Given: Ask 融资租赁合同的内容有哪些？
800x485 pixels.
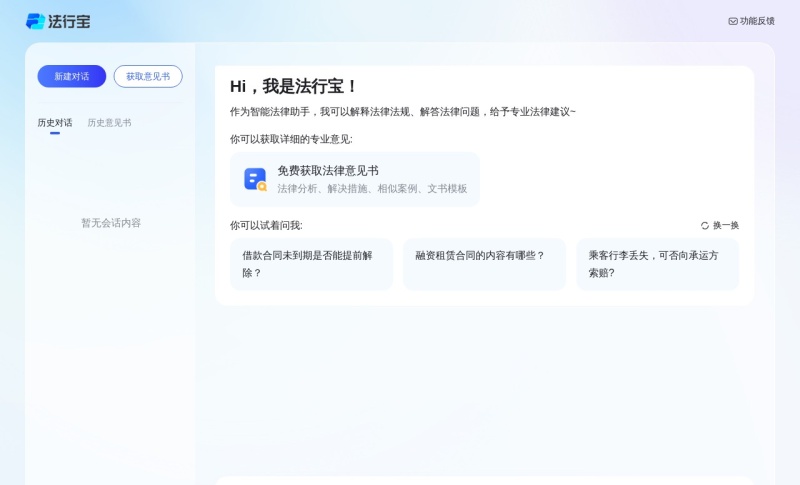Looking at the screenshot, I should click(485, 264).
